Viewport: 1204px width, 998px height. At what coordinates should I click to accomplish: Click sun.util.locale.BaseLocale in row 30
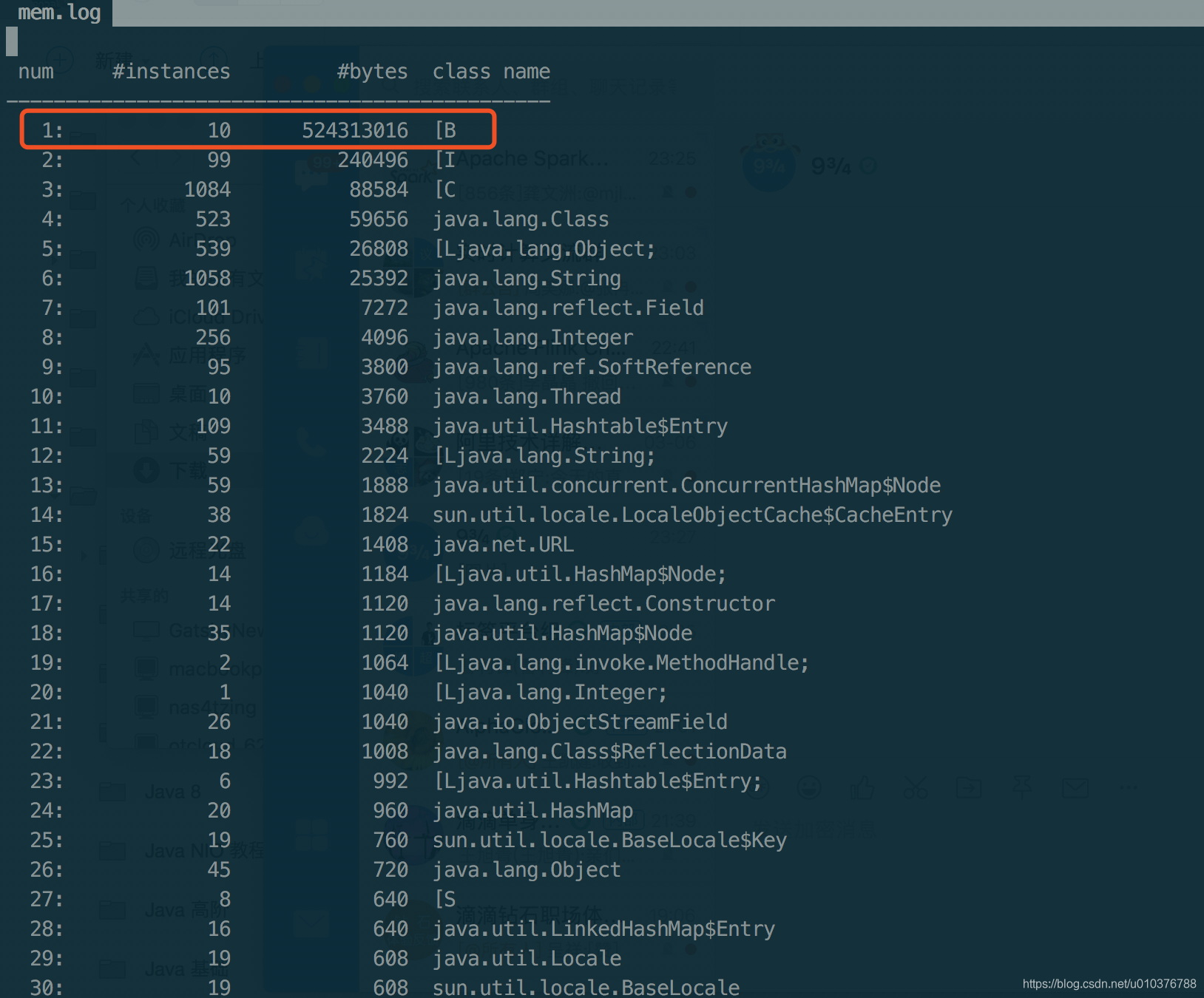pos(586,988)
